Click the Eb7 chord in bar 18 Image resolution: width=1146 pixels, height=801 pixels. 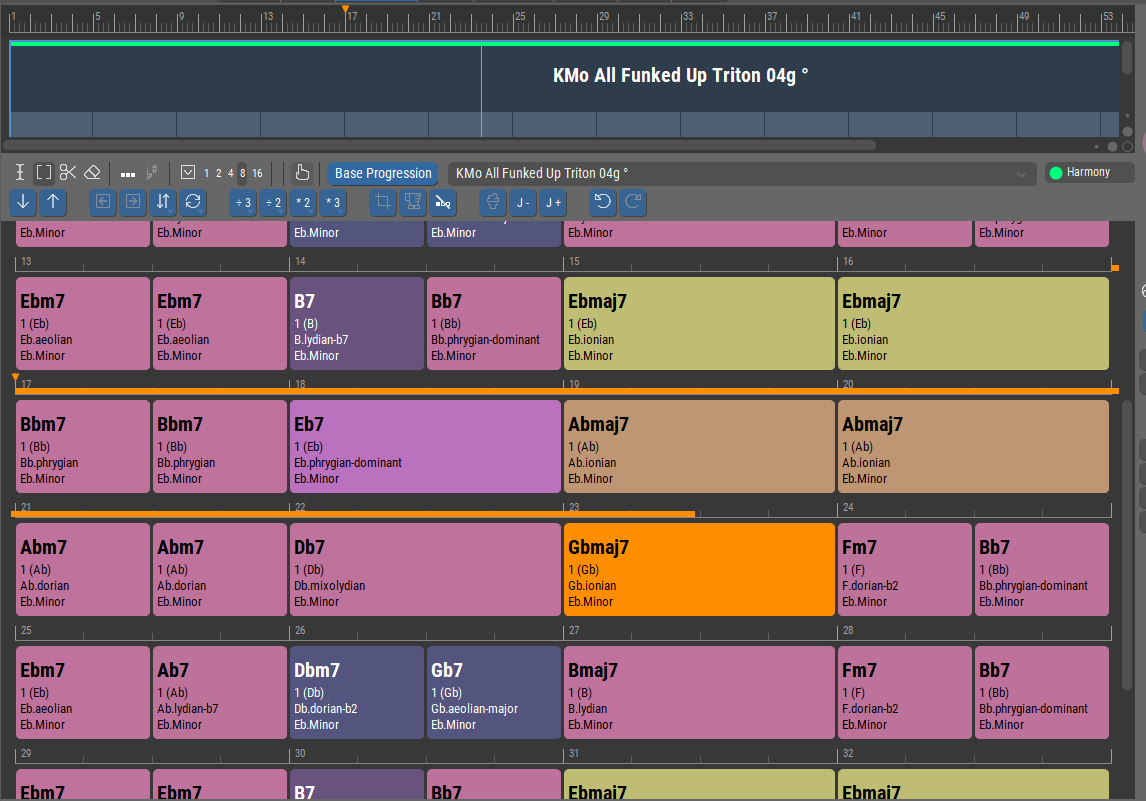tap(425, 447)
